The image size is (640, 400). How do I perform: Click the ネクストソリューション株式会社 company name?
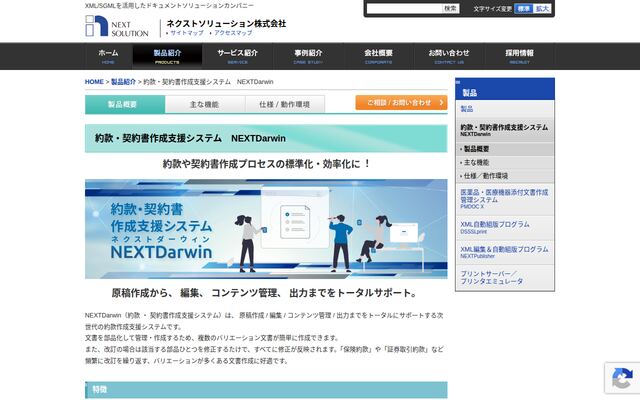coord(226,23)
